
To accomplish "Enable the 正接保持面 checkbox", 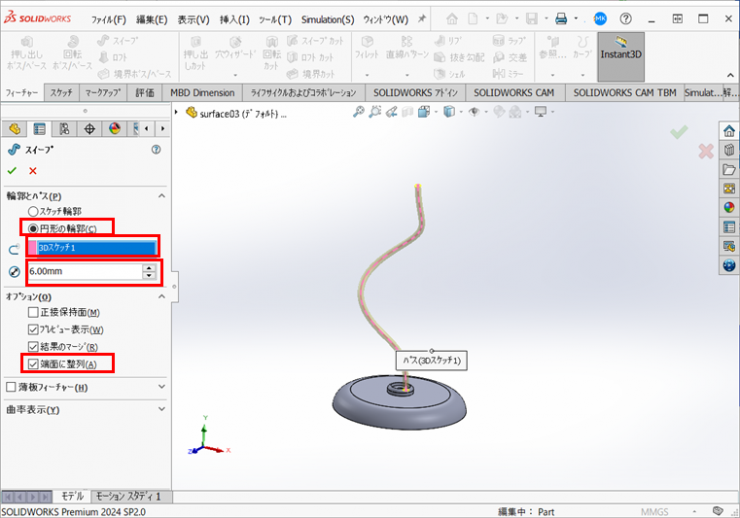I will coord(33,313).
